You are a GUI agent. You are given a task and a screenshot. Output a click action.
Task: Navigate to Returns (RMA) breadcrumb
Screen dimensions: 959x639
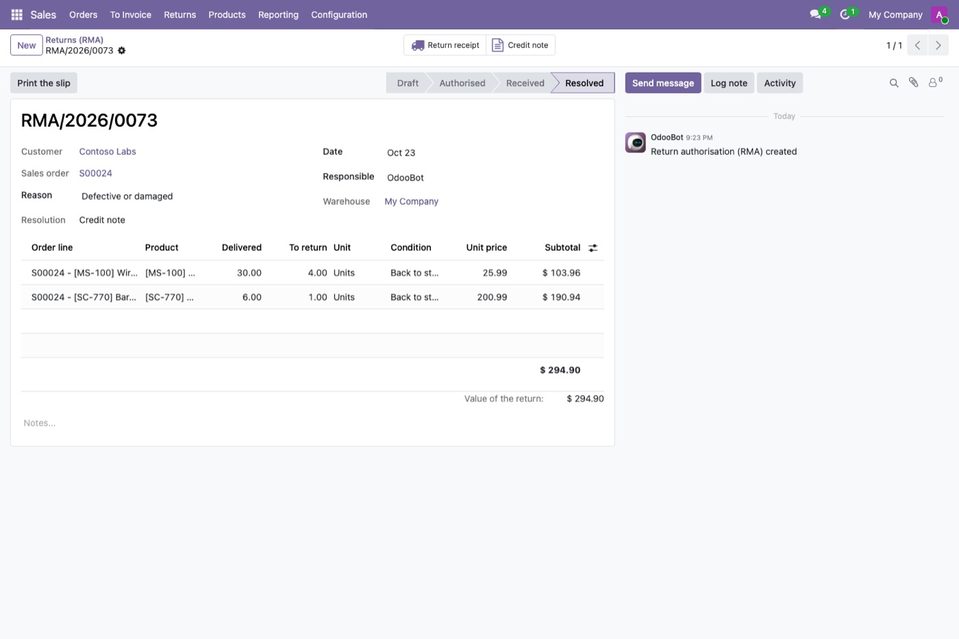[75, 40]
